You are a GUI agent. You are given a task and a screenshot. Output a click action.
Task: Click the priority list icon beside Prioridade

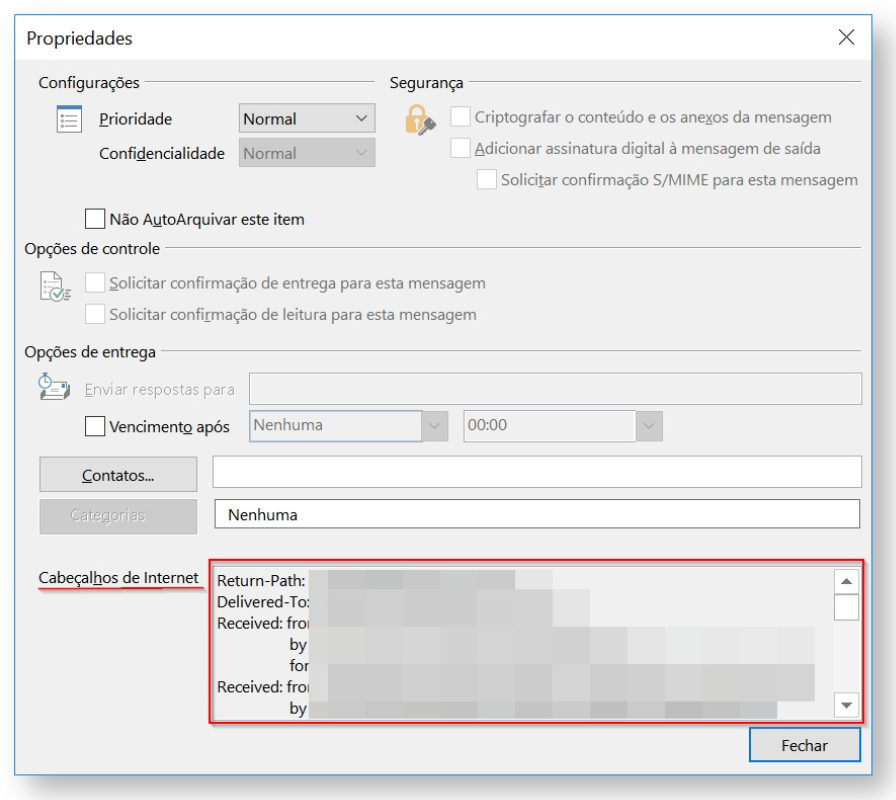(x=68, y=119)
